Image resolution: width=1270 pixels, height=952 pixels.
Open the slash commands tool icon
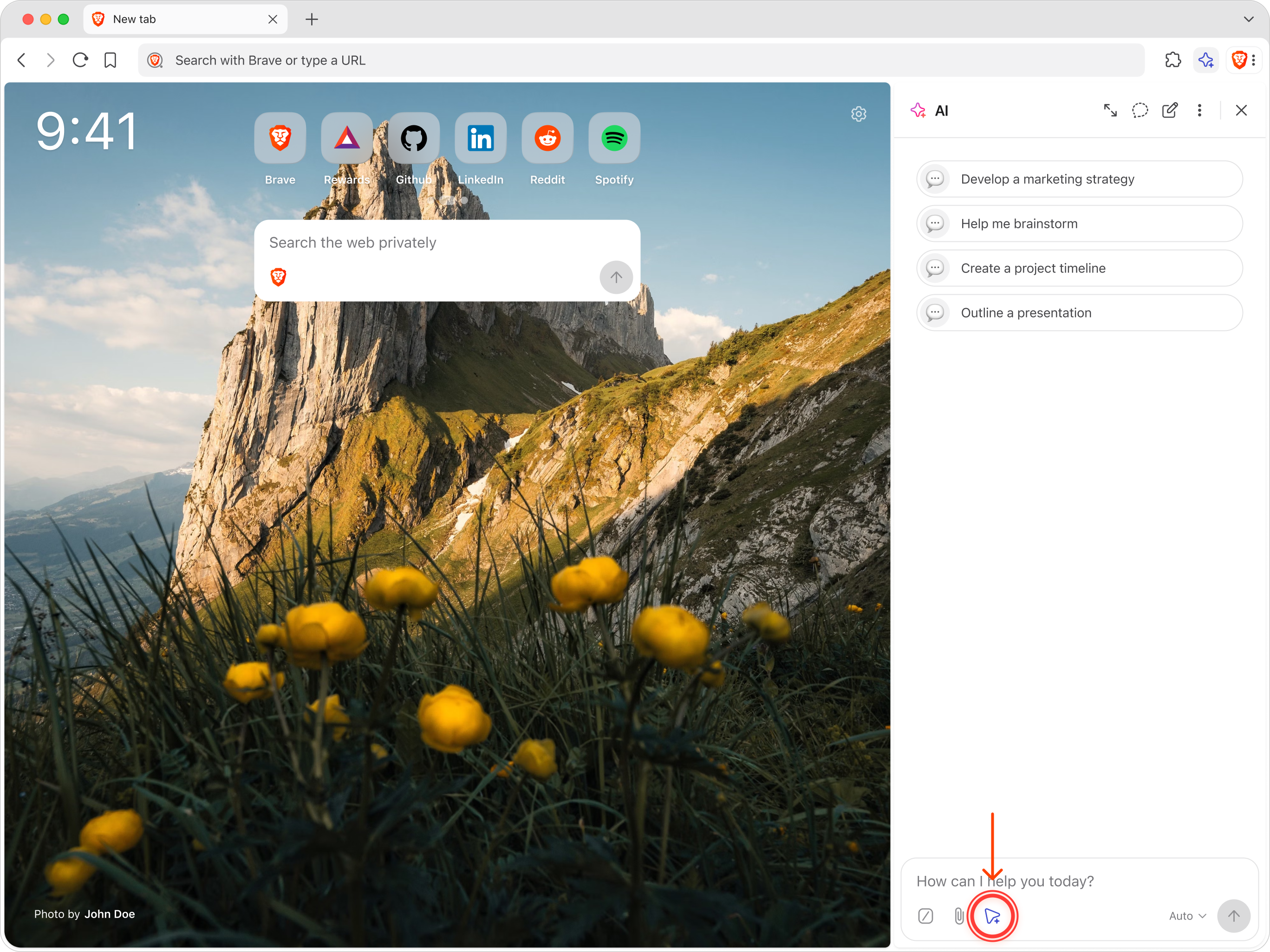coord(925,916)
